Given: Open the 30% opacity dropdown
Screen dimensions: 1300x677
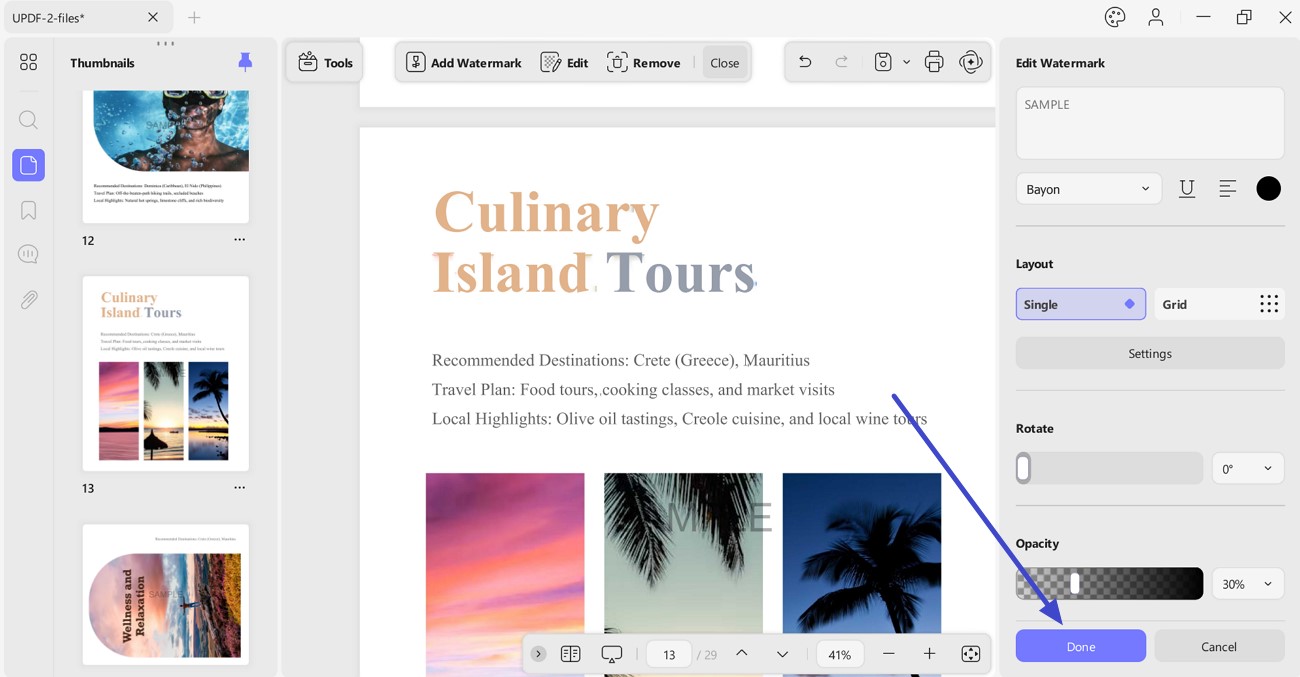Looking at the screenshot, I should [1248, 584].
